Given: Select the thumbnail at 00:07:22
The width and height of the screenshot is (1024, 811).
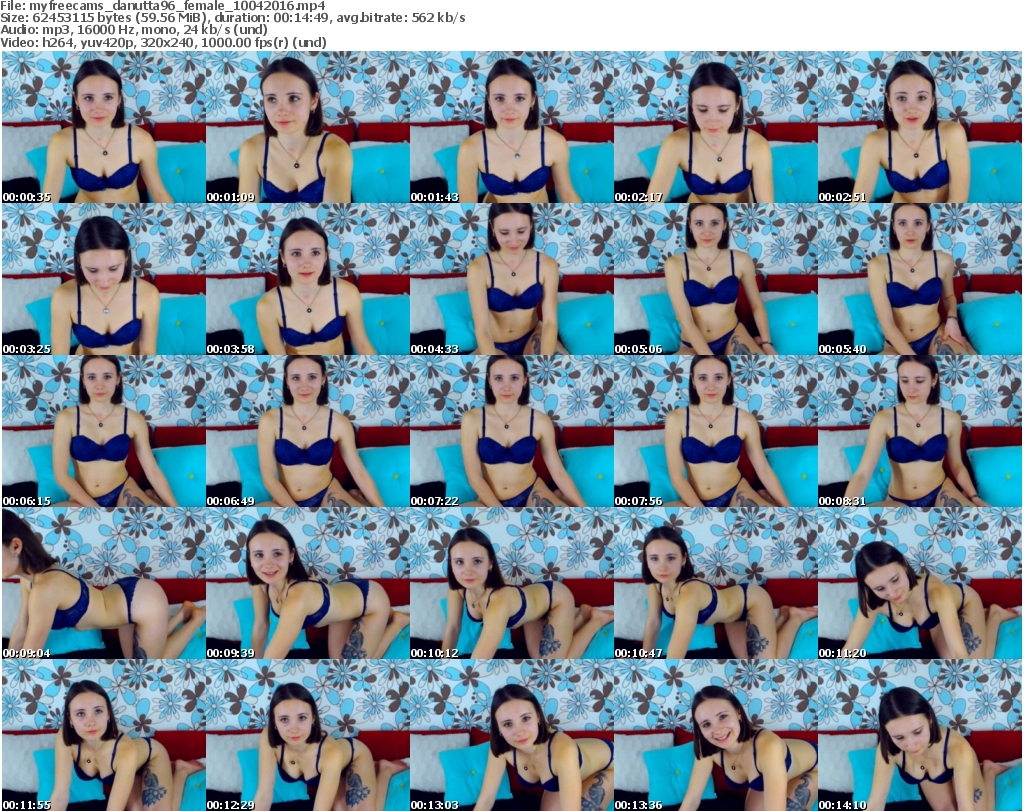Looking at the screenshot, I should coord(511,432).
